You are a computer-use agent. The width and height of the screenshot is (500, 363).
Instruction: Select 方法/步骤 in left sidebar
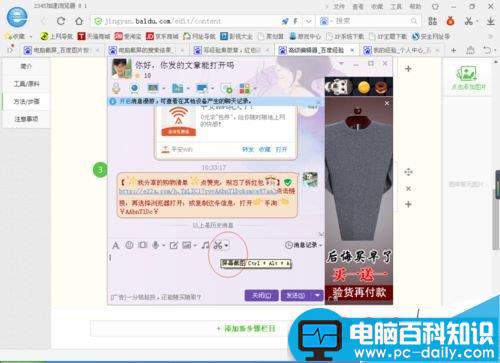pos(26,101)
